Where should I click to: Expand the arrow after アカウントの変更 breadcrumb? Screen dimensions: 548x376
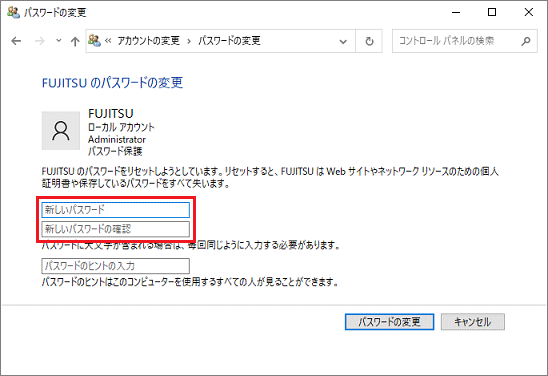coord(189,41)
